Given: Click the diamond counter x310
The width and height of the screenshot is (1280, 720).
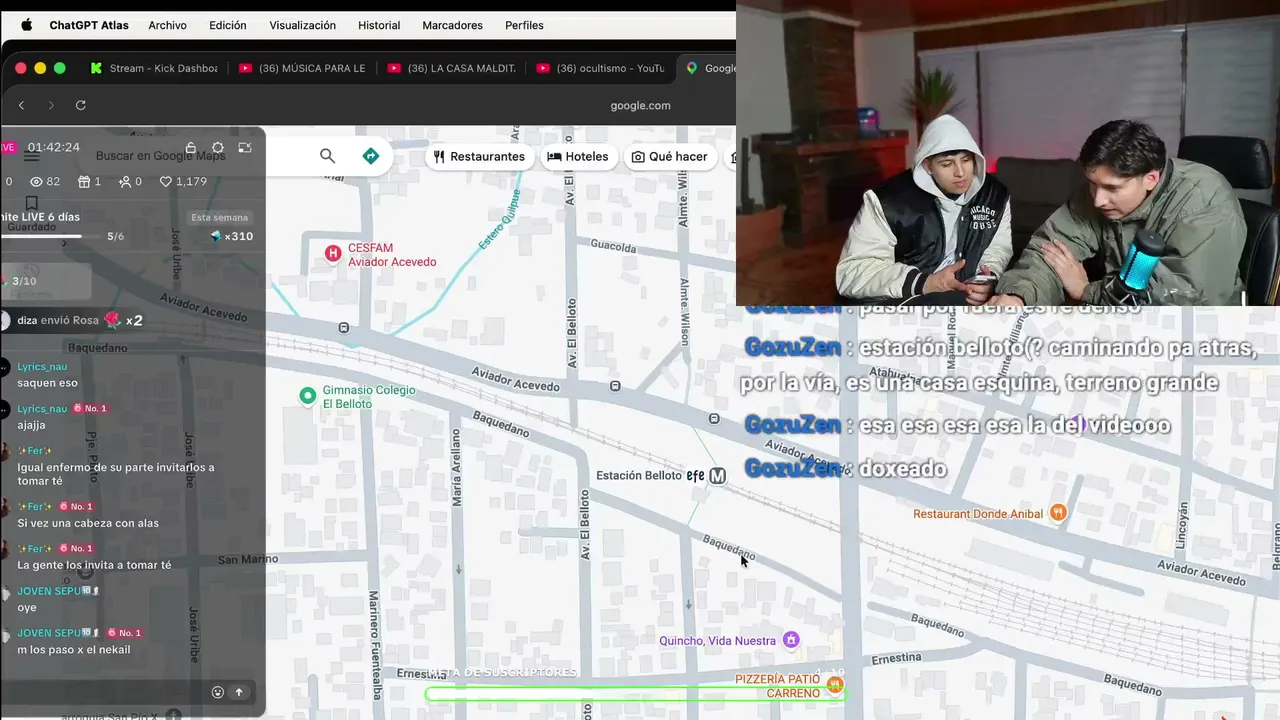Looking at the screenshot, I should [x=231, y=237].
